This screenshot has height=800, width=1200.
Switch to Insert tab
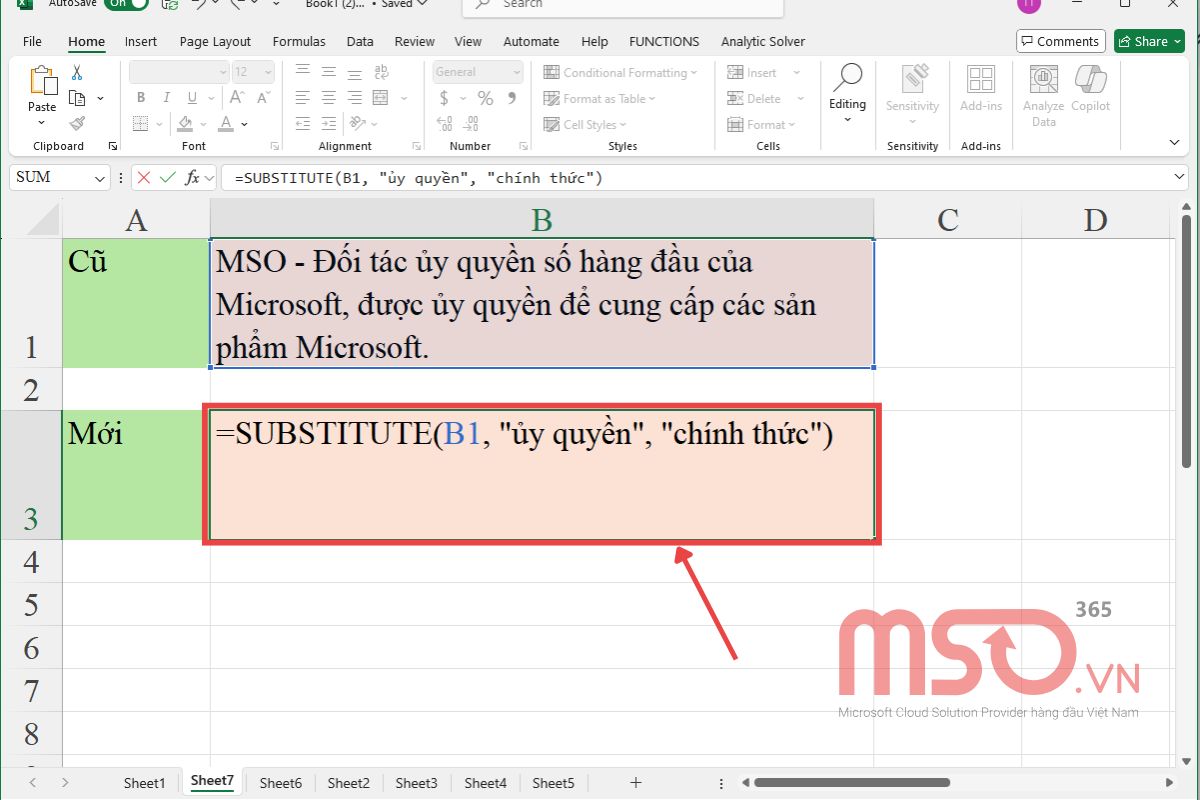pos(141,41)
